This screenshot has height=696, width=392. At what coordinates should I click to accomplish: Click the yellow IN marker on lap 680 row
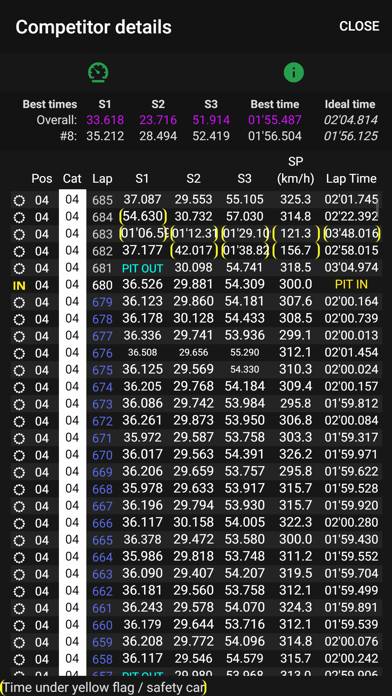tap(19, 285)
